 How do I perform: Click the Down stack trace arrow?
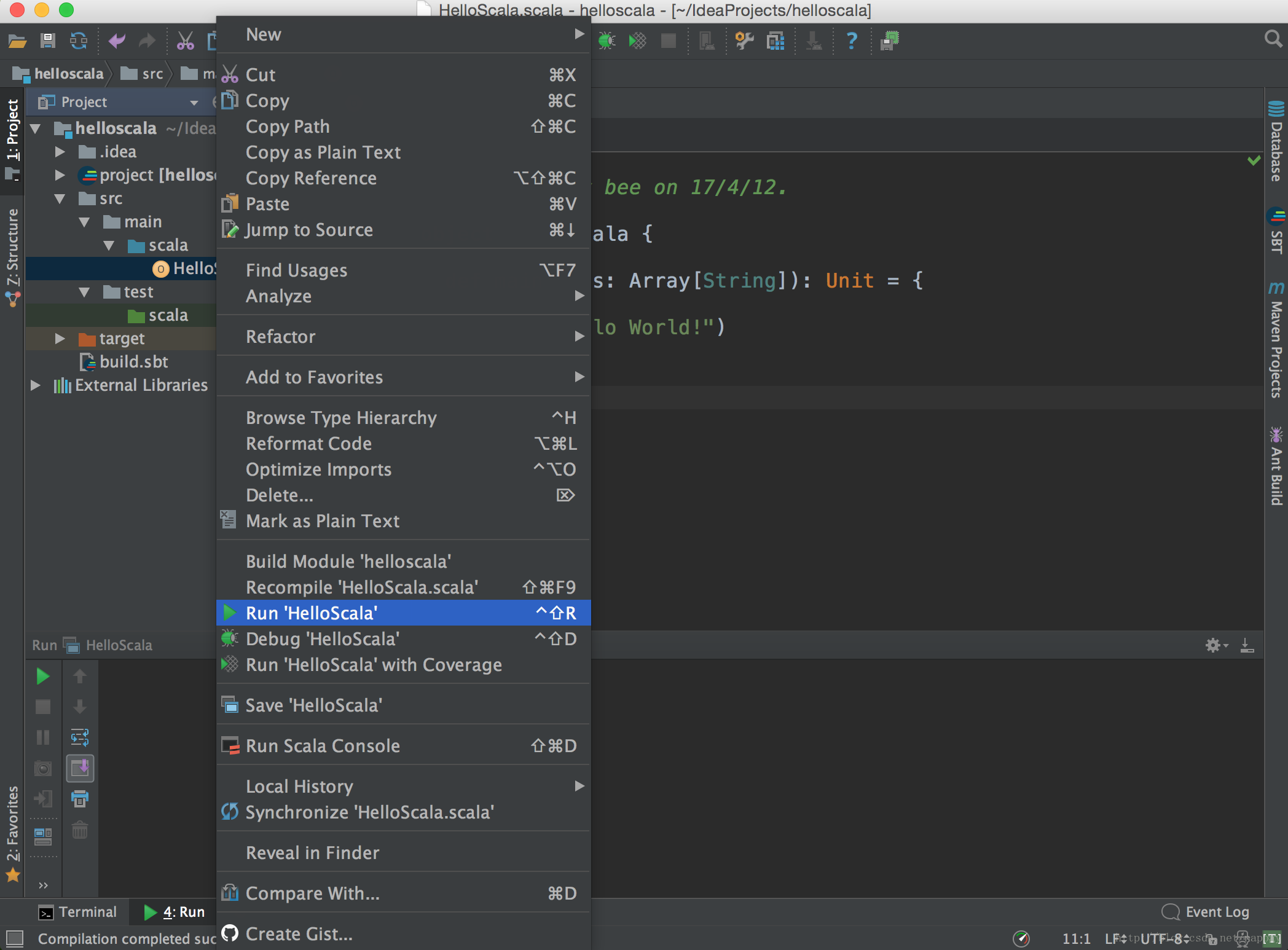(x=80, y=707)
